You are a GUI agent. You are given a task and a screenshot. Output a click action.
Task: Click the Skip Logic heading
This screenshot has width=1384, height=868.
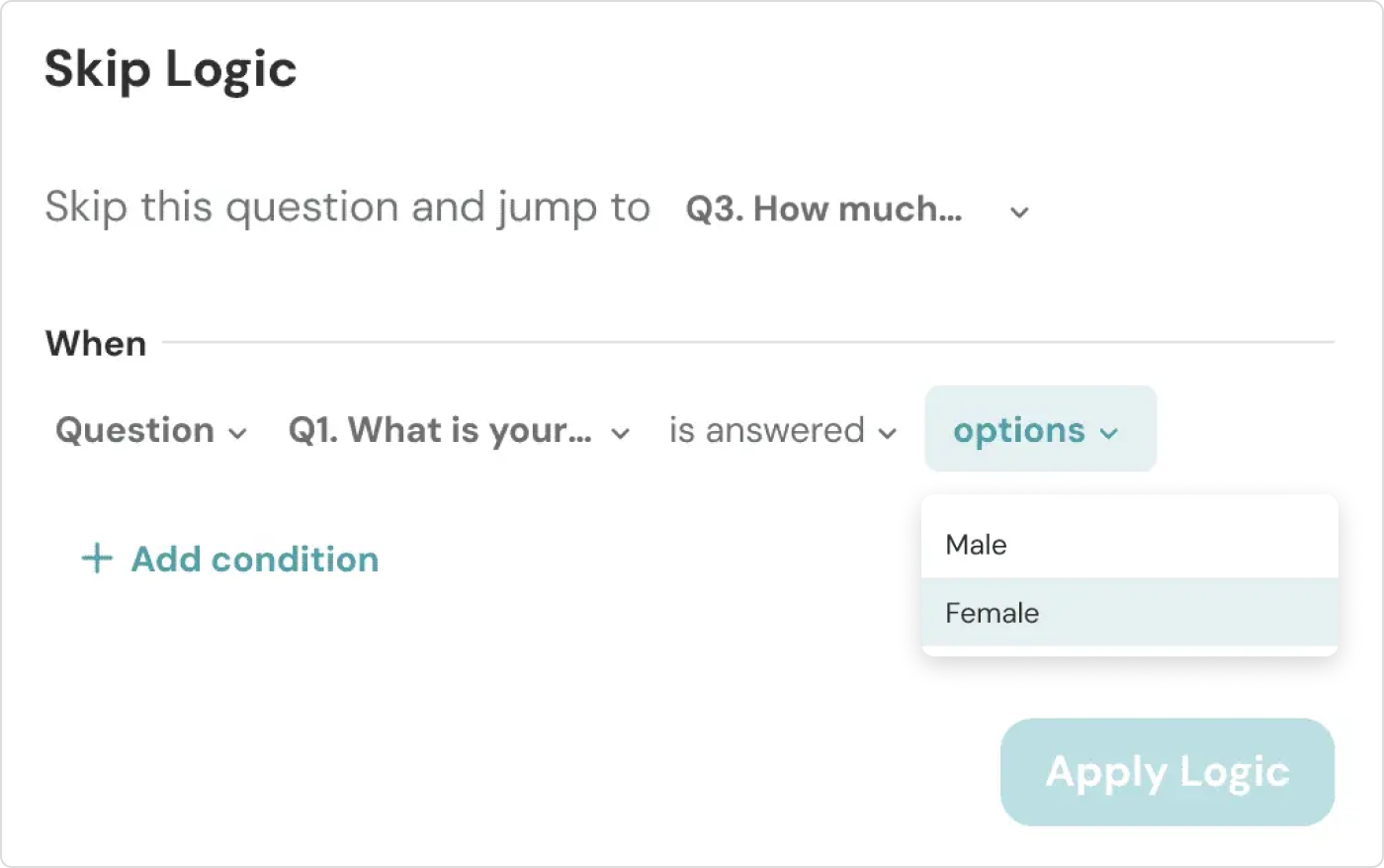pos(170,68)
